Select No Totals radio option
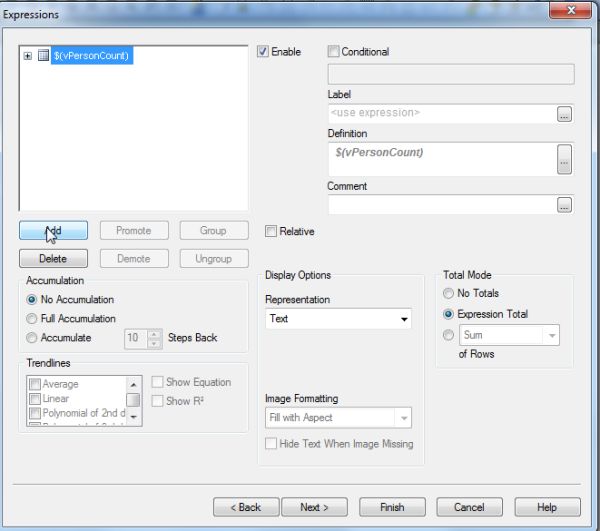600x531 pixels. [448, 293]
